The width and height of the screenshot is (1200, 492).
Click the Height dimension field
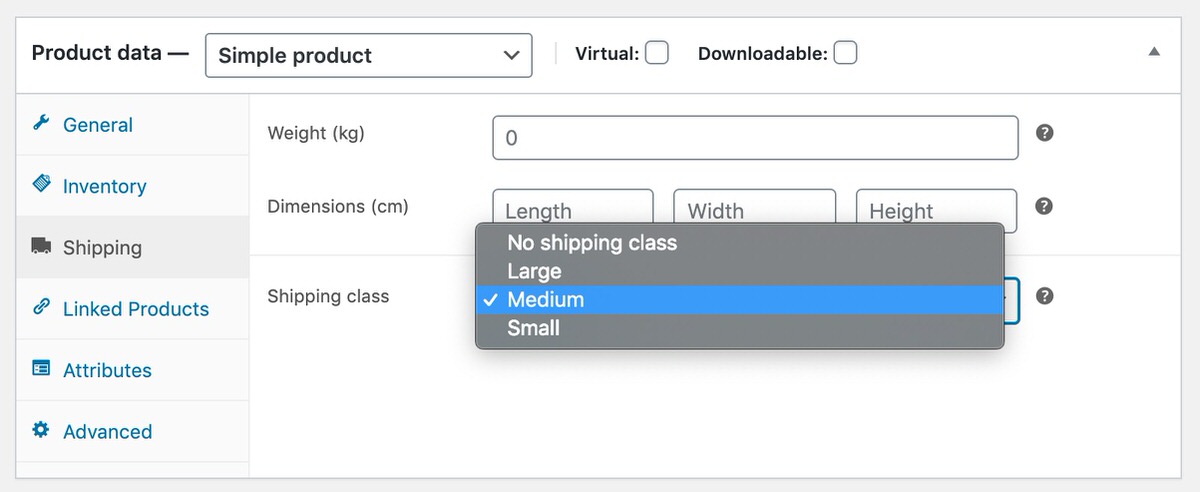pos(936,211)
